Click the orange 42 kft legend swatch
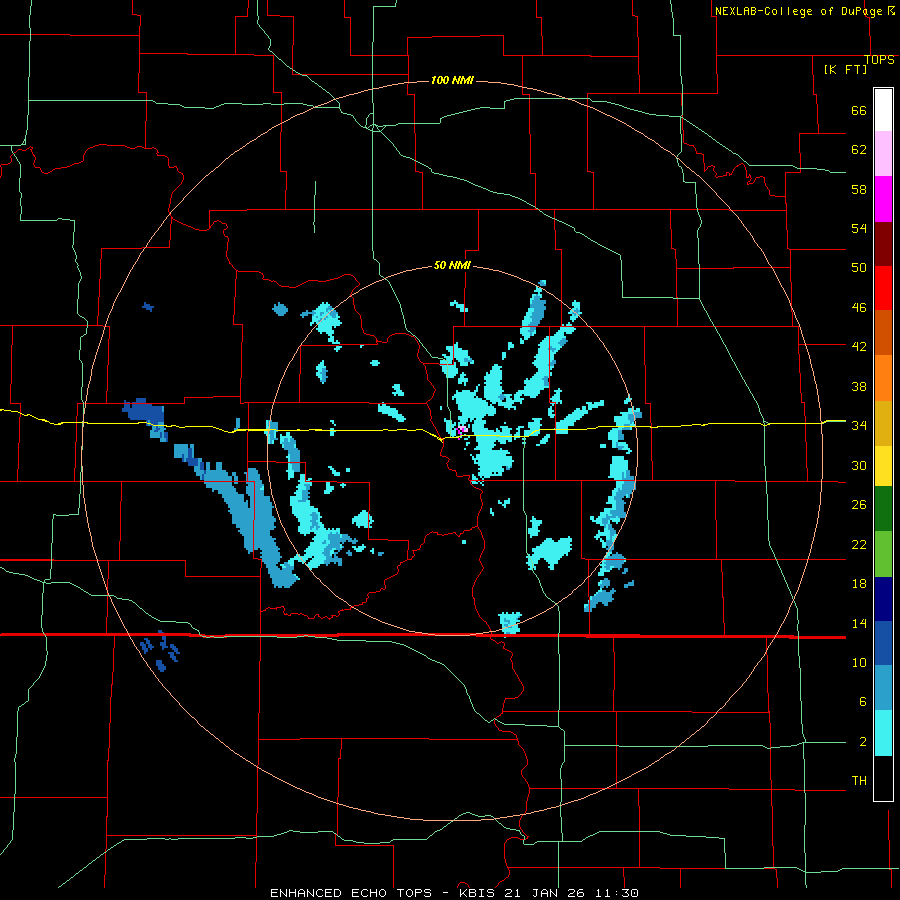 pos(883,378)
